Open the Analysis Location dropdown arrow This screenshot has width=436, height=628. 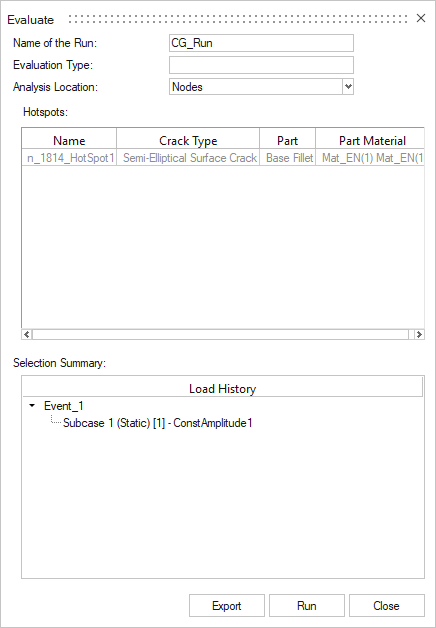point(348,87)
